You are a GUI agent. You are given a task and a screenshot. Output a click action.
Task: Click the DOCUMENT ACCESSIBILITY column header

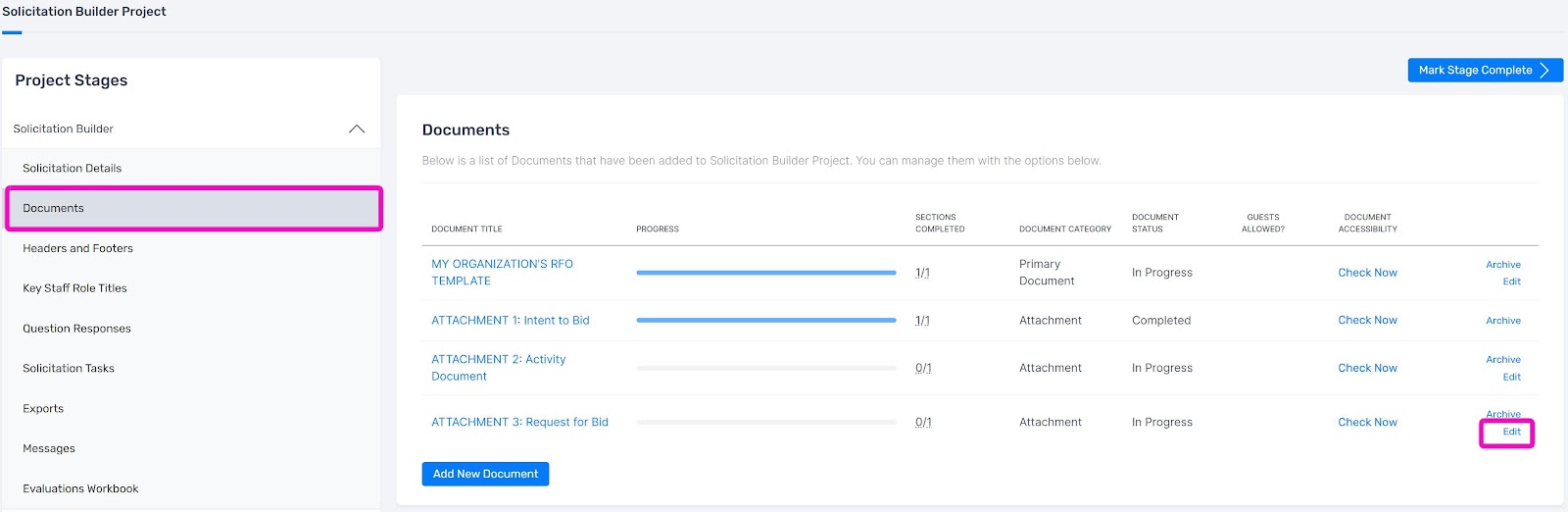click(1368, 223)
